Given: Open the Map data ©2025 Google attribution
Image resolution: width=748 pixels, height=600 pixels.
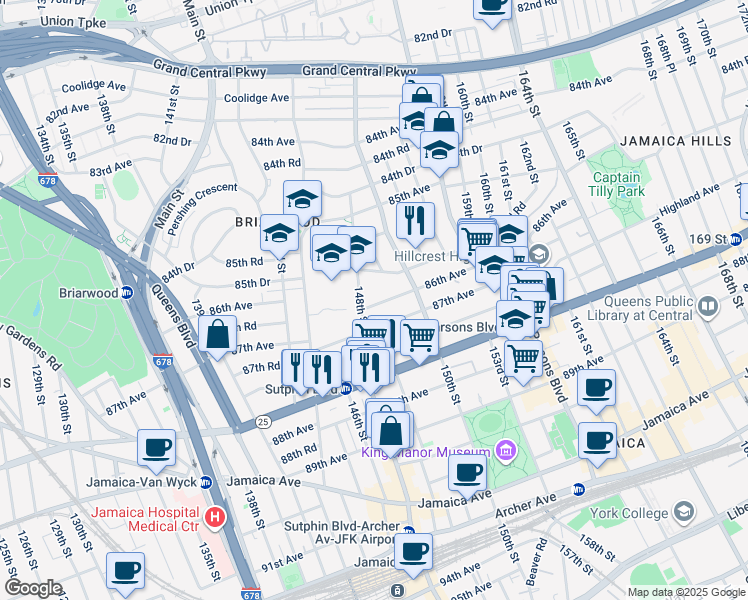Looking at the screenshot, I should 685,592.
